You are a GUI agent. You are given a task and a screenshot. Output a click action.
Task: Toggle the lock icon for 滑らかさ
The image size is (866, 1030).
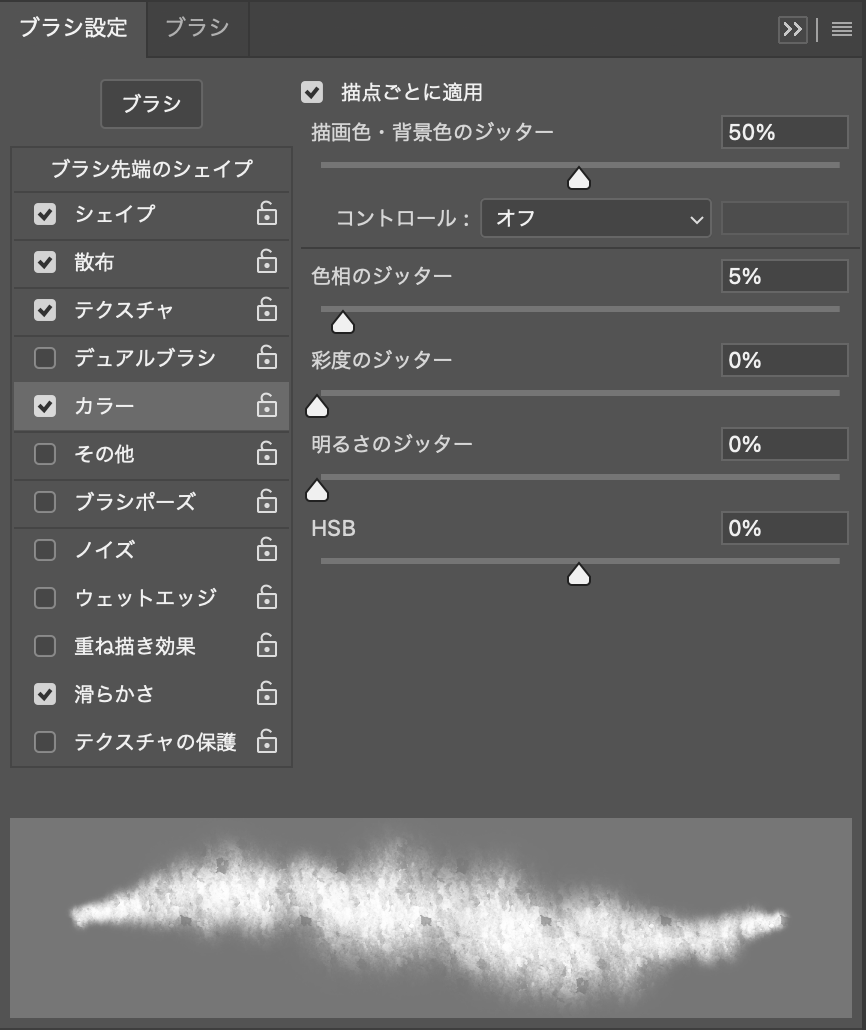click(266, 694)
